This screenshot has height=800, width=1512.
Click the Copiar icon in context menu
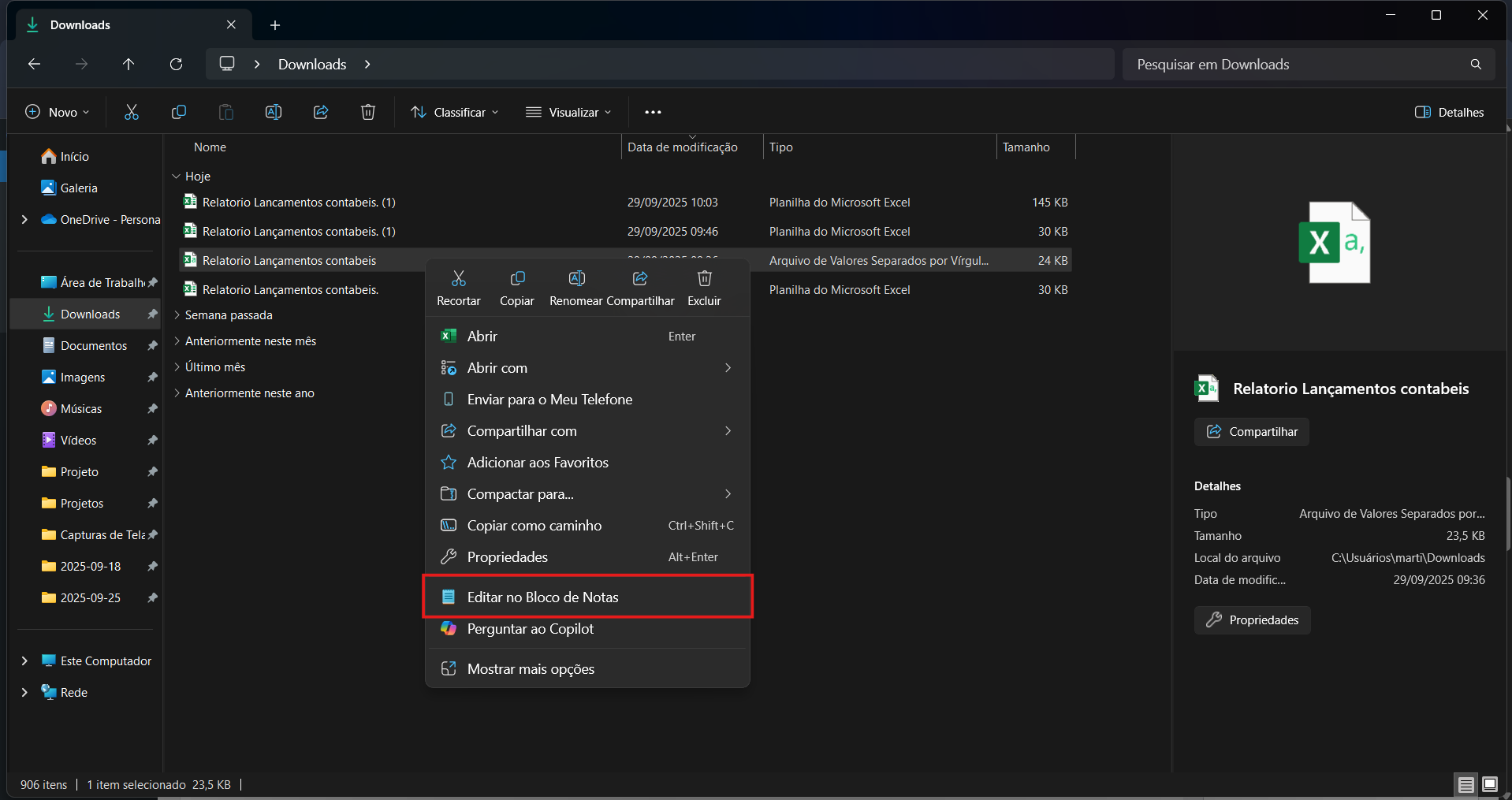(517, 279)
